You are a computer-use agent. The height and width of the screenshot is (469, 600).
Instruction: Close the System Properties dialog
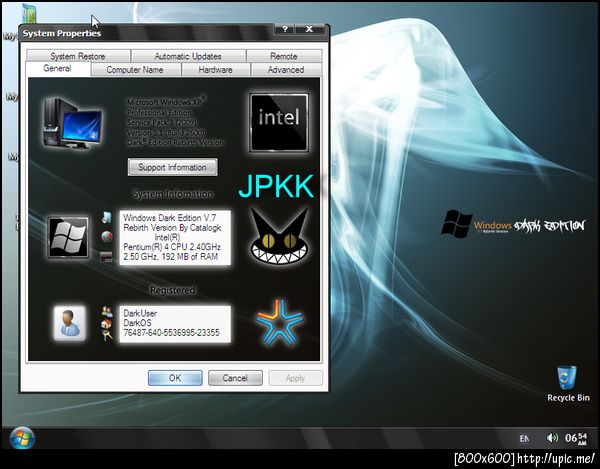coord(310,29)
